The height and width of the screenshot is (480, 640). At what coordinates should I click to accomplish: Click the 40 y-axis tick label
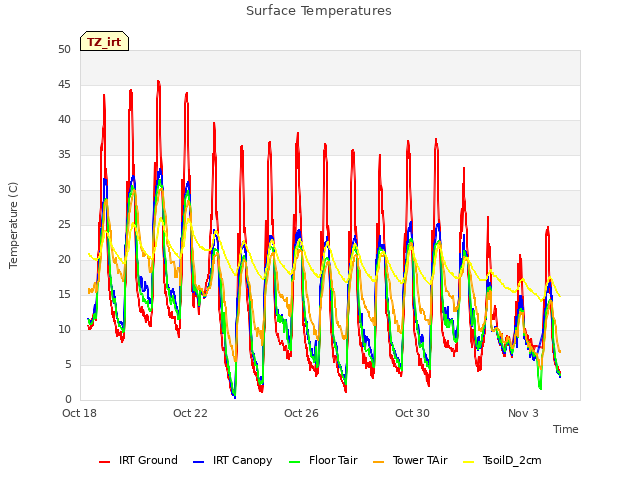(x=64, y=120)
